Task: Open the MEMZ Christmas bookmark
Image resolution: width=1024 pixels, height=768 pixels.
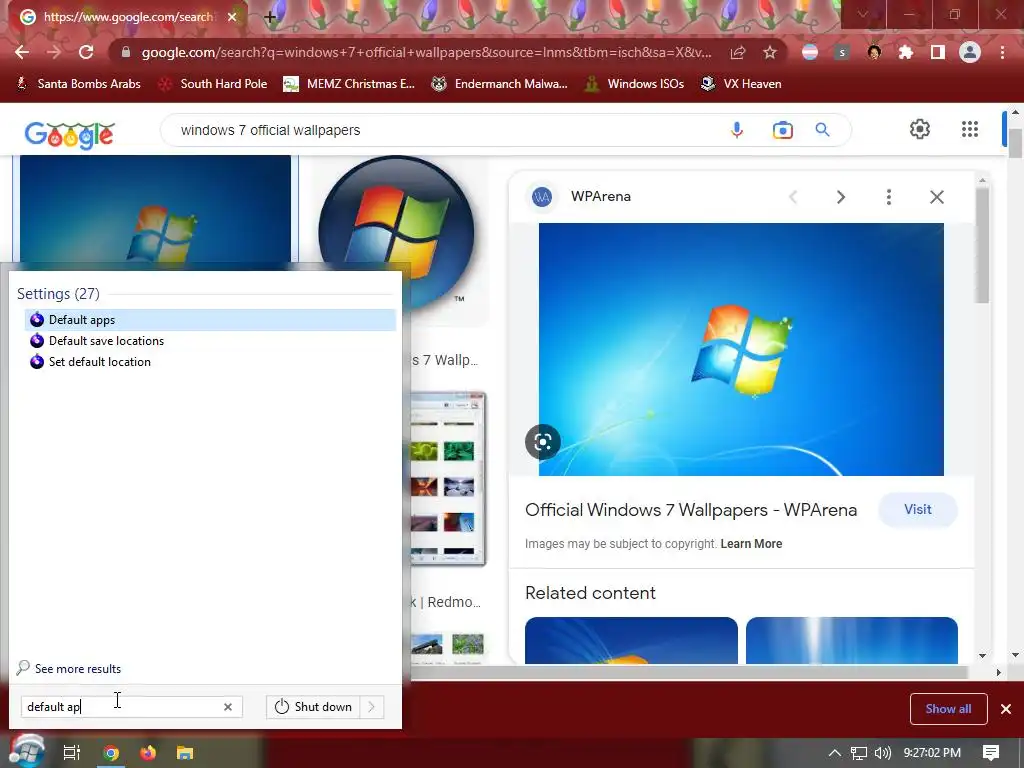Action: coord(349,84)
